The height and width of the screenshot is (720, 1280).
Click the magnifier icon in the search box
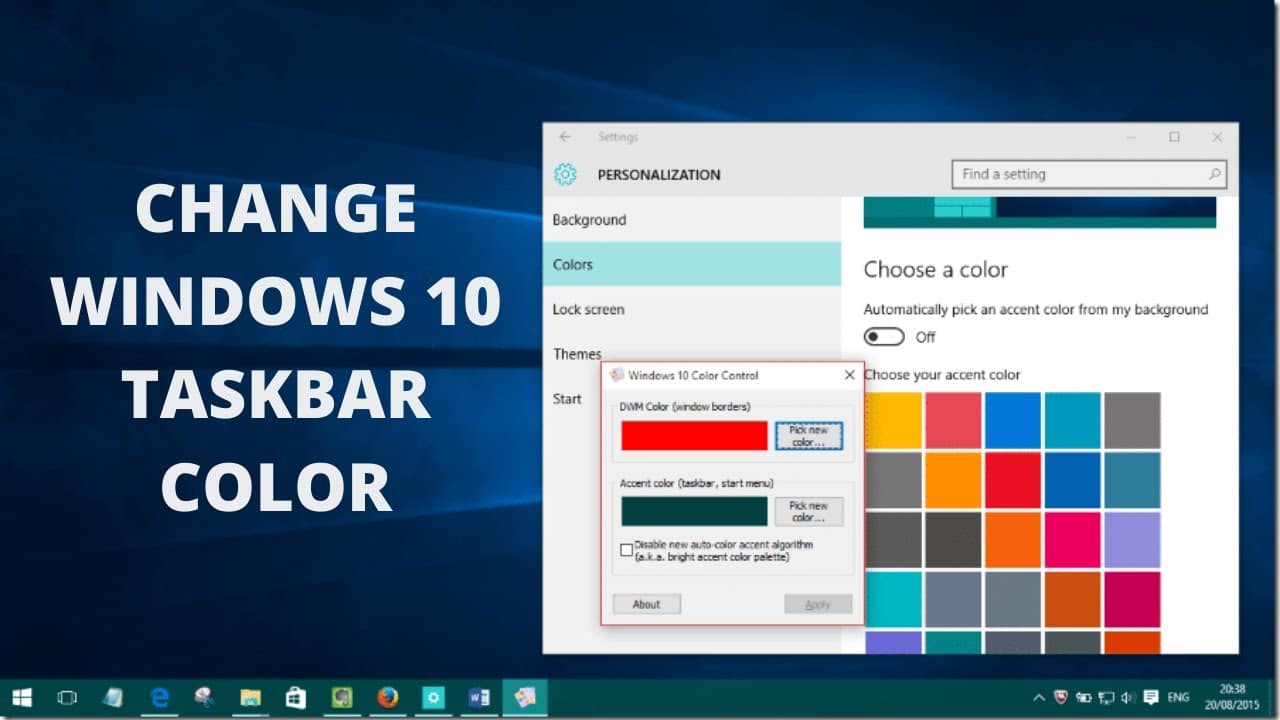[1214, 174]
